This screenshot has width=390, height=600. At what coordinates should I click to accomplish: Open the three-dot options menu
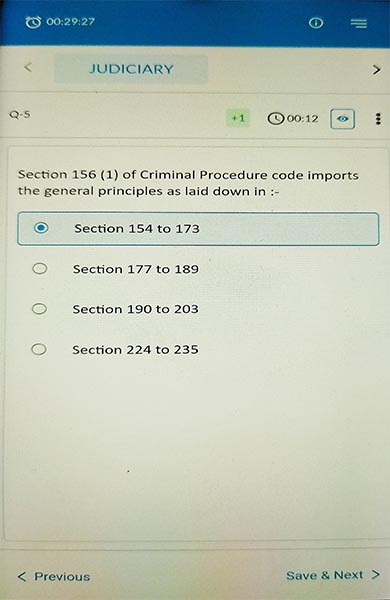(378, 119)
